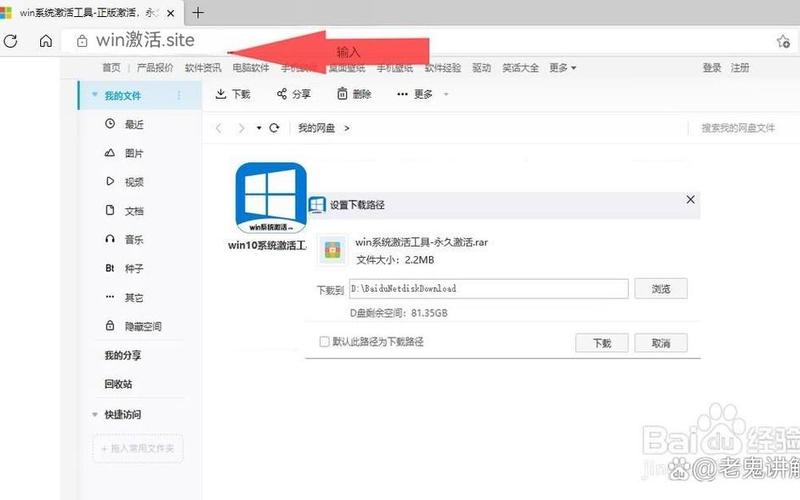This screenshot has width=800, height=500.
Task: Open 视频 category in sidebar
Action: (x=124, y=182)
